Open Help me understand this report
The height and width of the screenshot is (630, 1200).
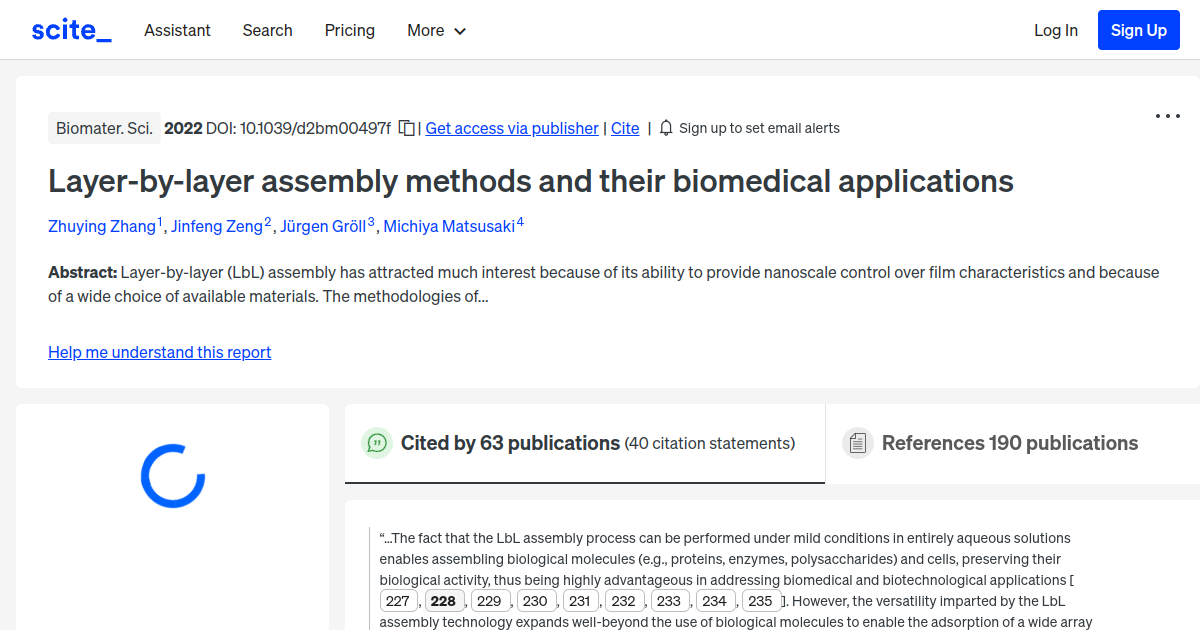159,352
